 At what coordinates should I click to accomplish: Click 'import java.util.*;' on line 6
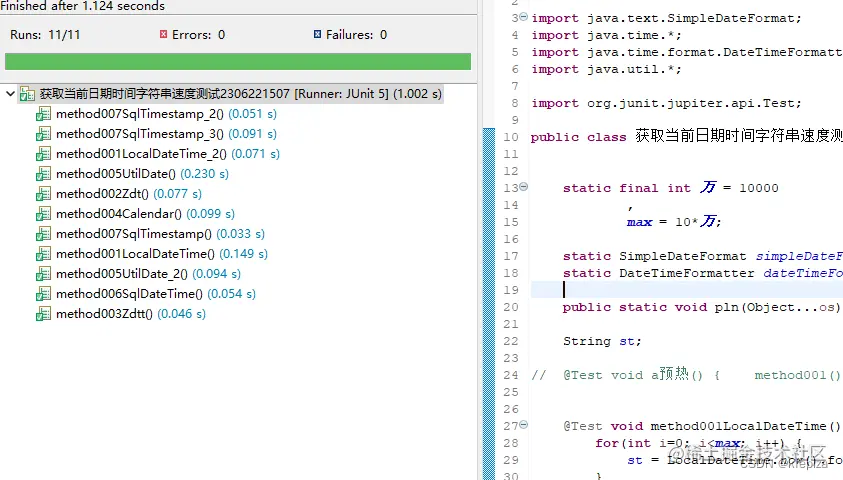(x=606, y=69)
